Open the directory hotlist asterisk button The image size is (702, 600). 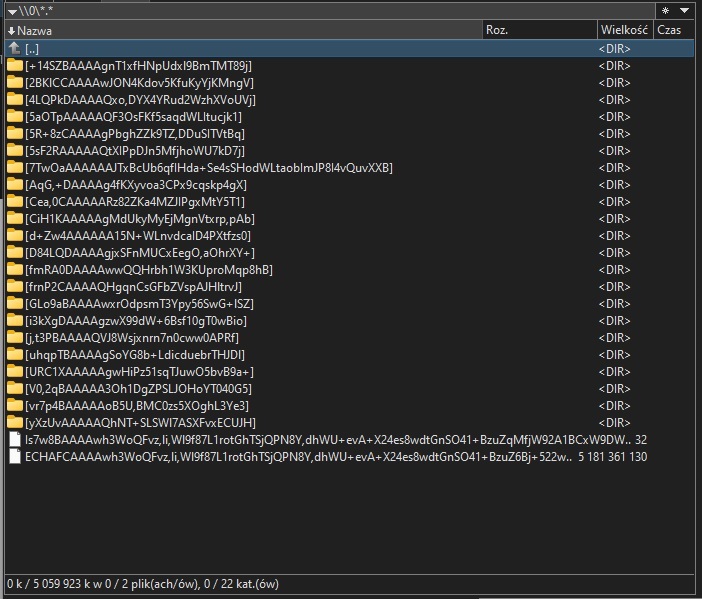point(664,10)
